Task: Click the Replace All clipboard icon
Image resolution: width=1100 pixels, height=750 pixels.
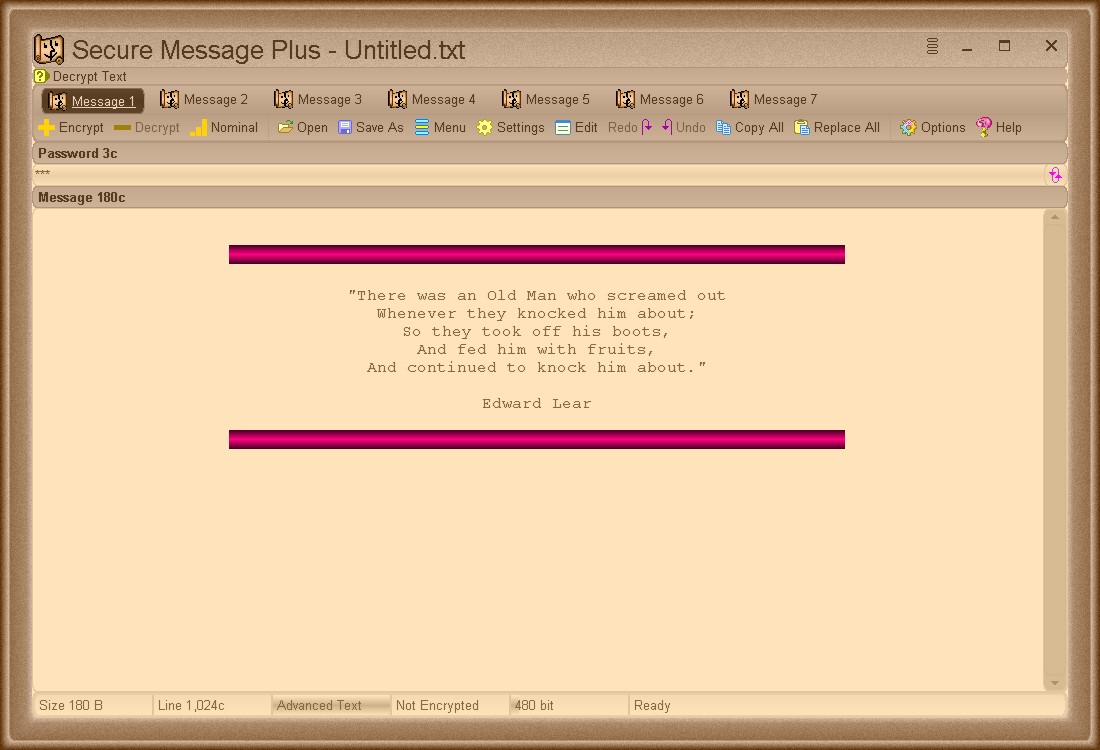Action: [x=802, y=128]
